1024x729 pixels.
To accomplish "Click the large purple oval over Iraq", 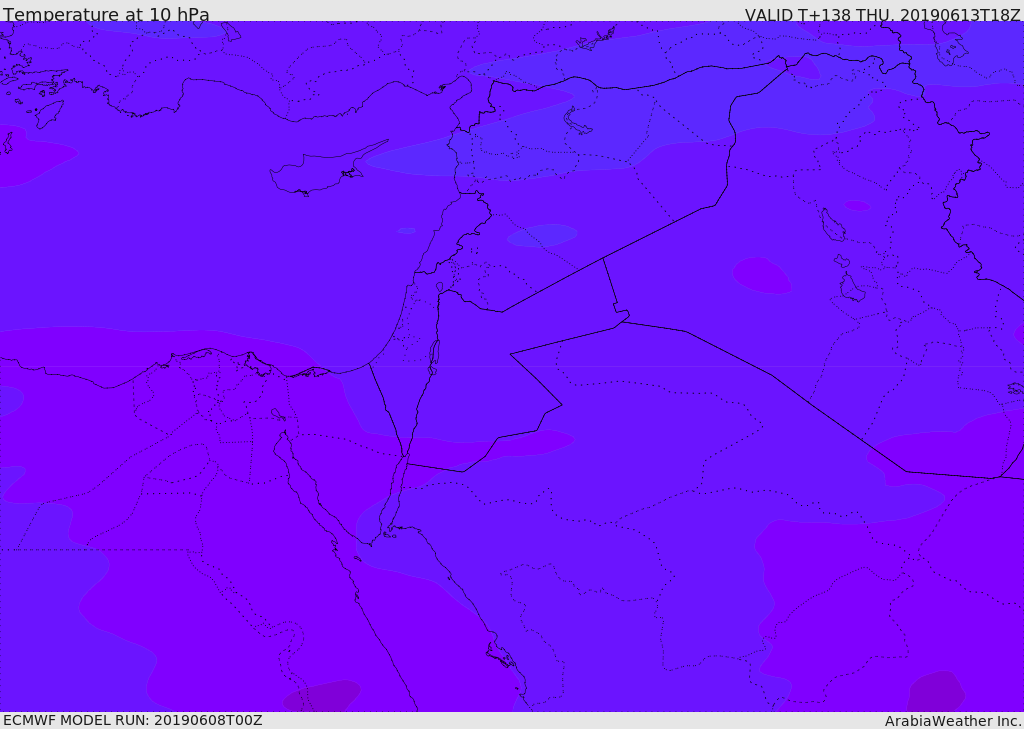I will (x=762, y=275).
